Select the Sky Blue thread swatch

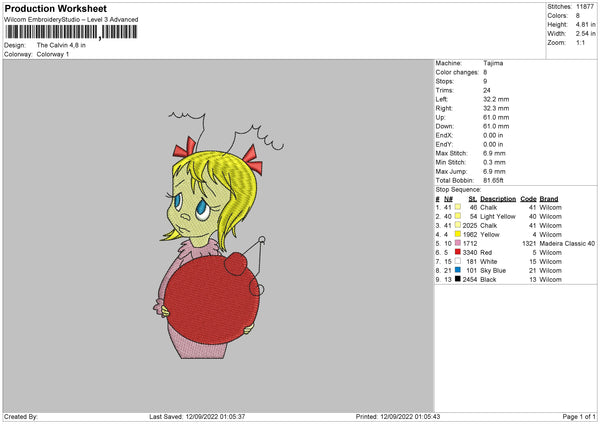(x=458, y=270)
